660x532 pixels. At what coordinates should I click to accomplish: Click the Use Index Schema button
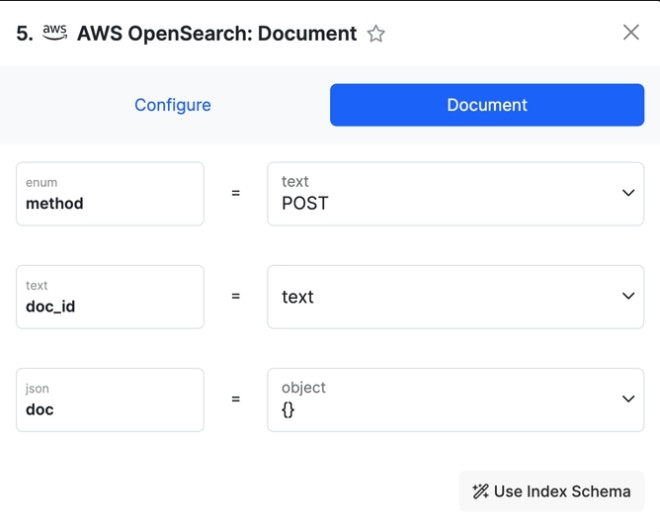[551, 491]
